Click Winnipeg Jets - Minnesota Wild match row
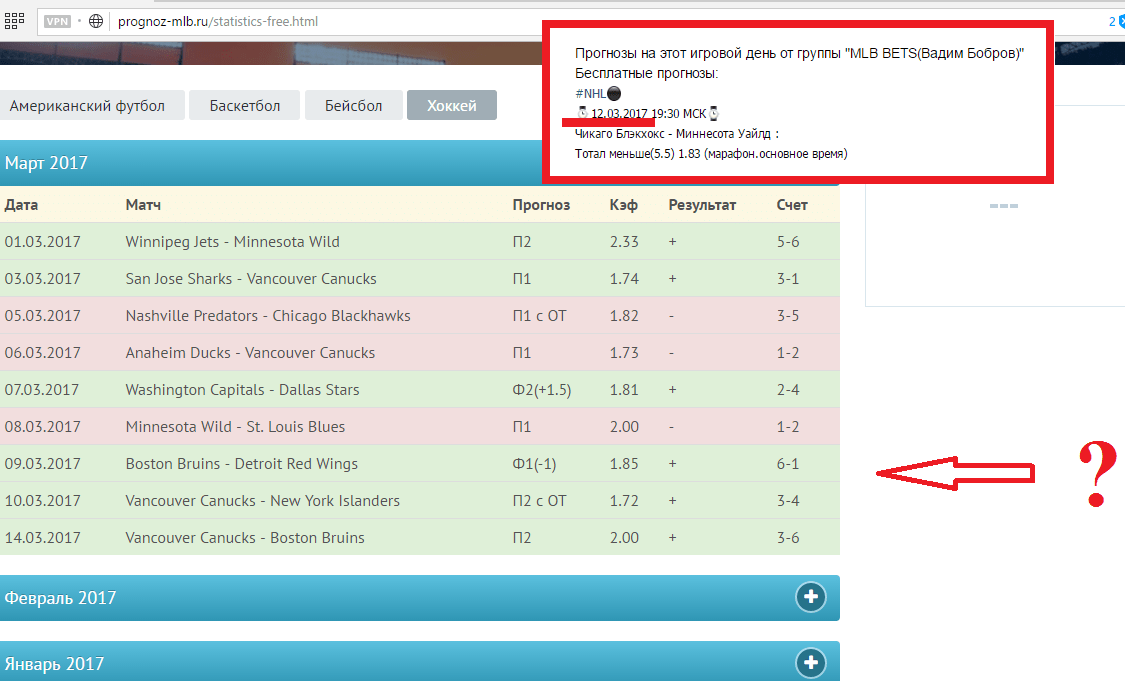The image size is (1125, 681). [232, 241]
